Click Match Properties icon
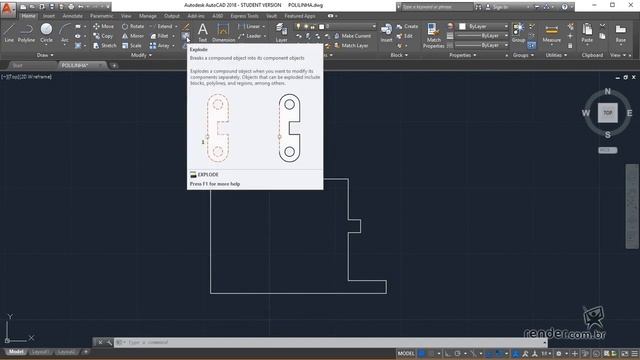Viewport: 640px width, 360px height. pos(433,35)
